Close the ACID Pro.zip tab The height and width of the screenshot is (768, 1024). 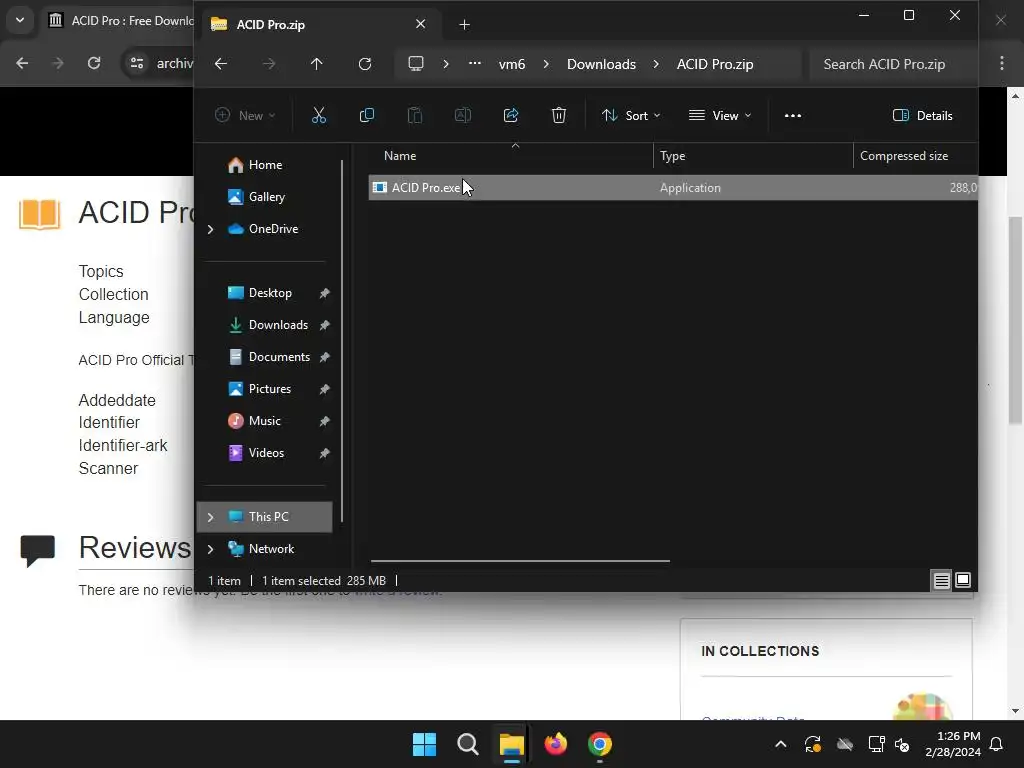(x=421, y=24)
